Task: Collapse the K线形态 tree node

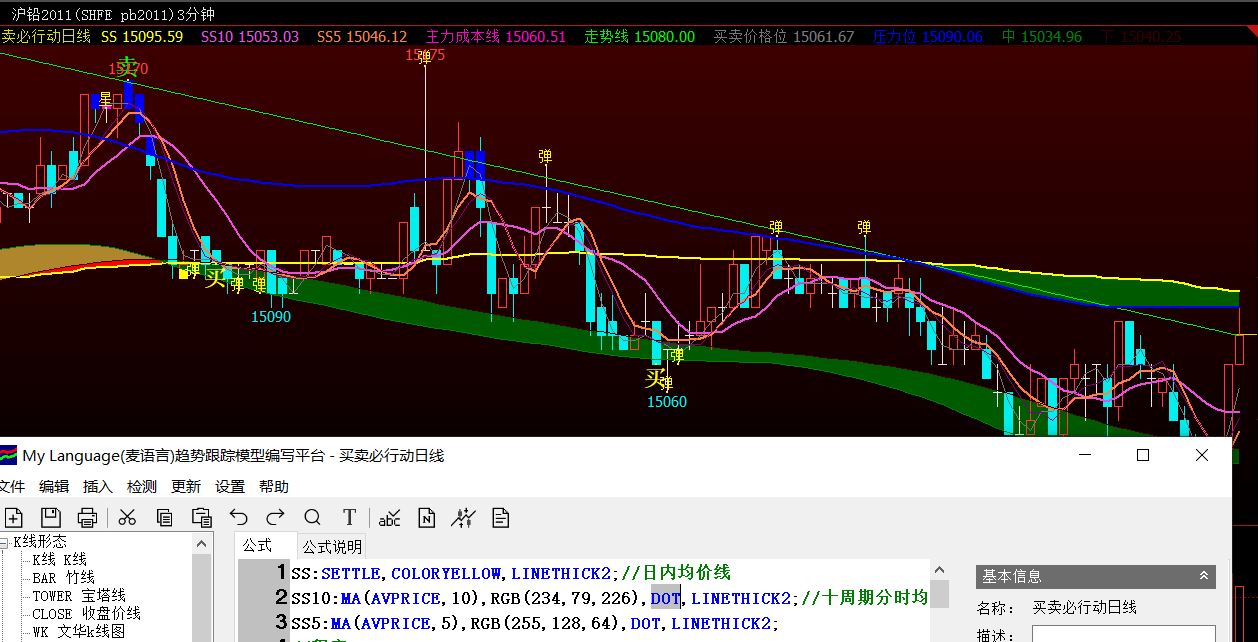Action: pyautogui.click(x=6, y=542)
